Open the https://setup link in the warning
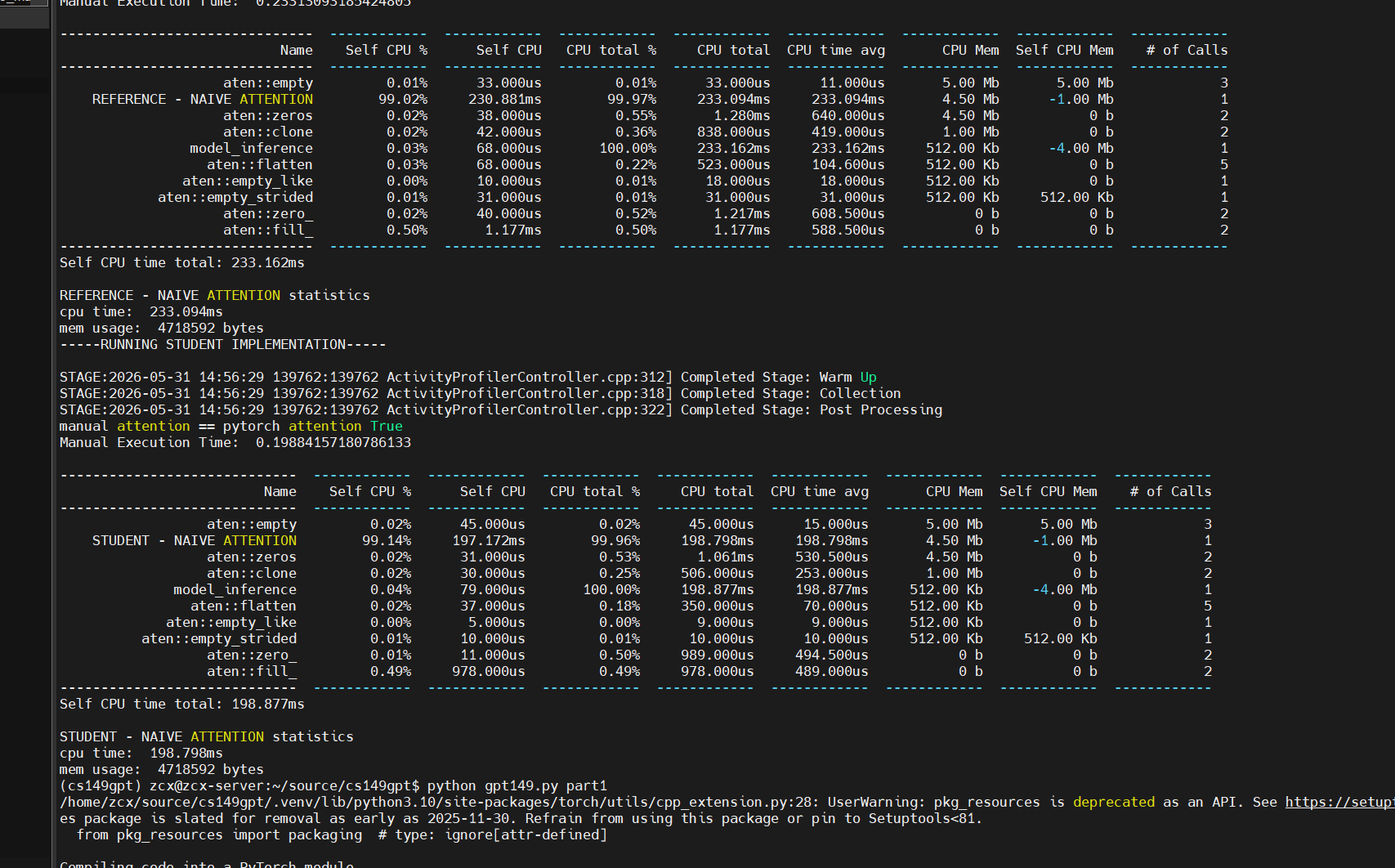Image resolution: width=1395 pixels, height=868 pixels. pyautogui.click(x=1339, y=802)
